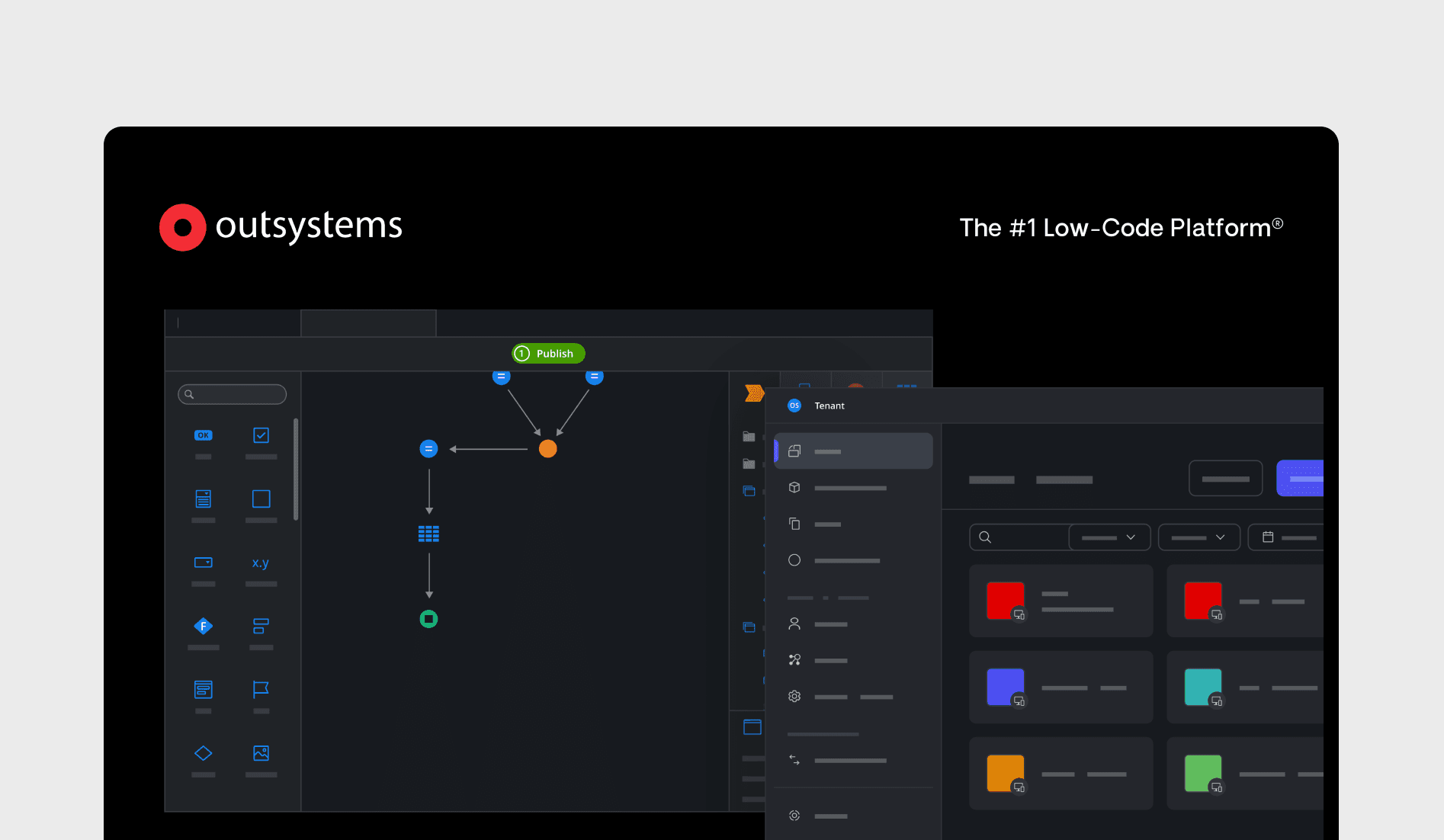The width and height of the screenshot is (1444, 840).
Task: Select the image widget icon
Action: 262,753
